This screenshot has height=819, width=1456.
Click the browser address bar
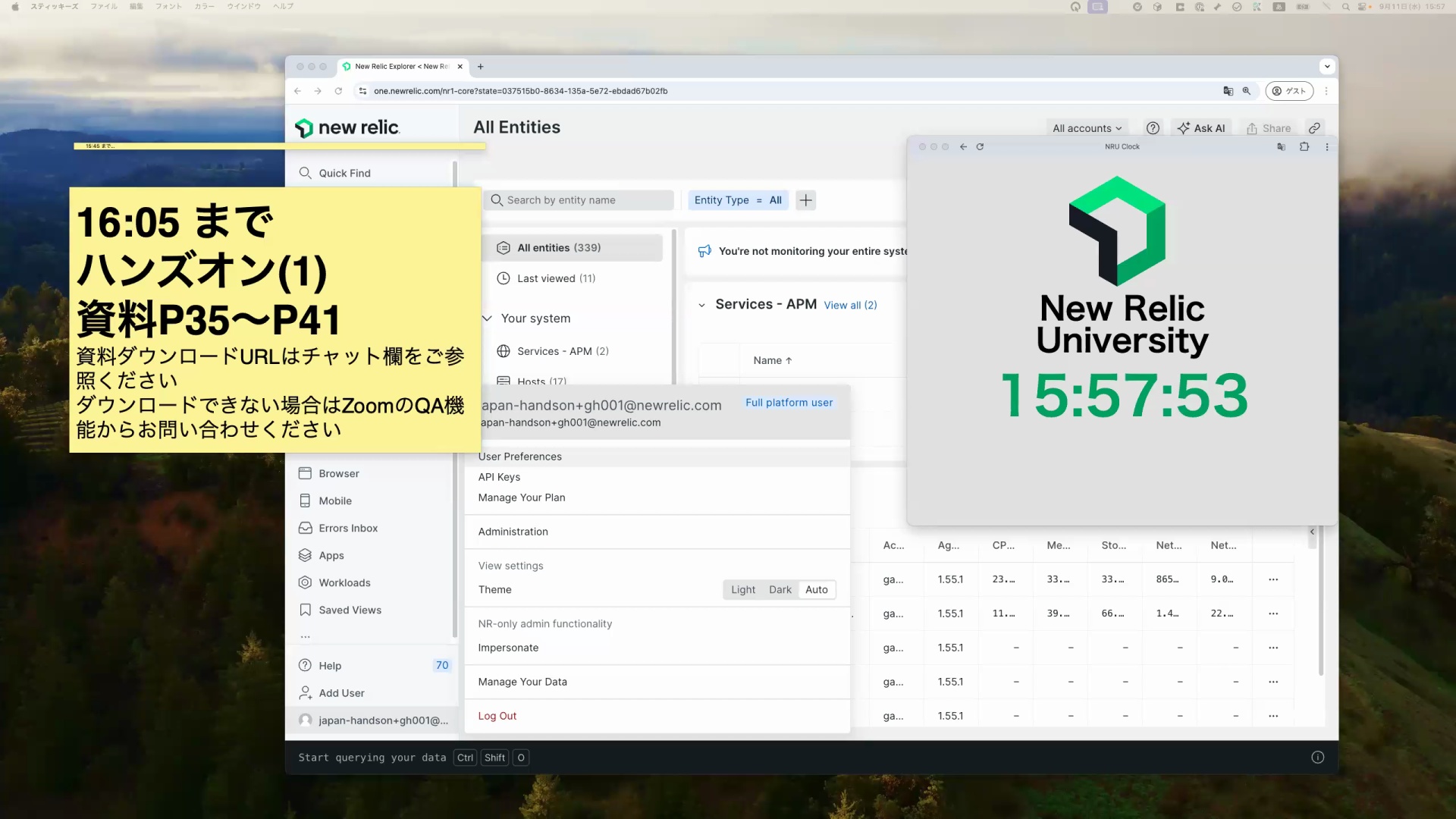[789, 91]
